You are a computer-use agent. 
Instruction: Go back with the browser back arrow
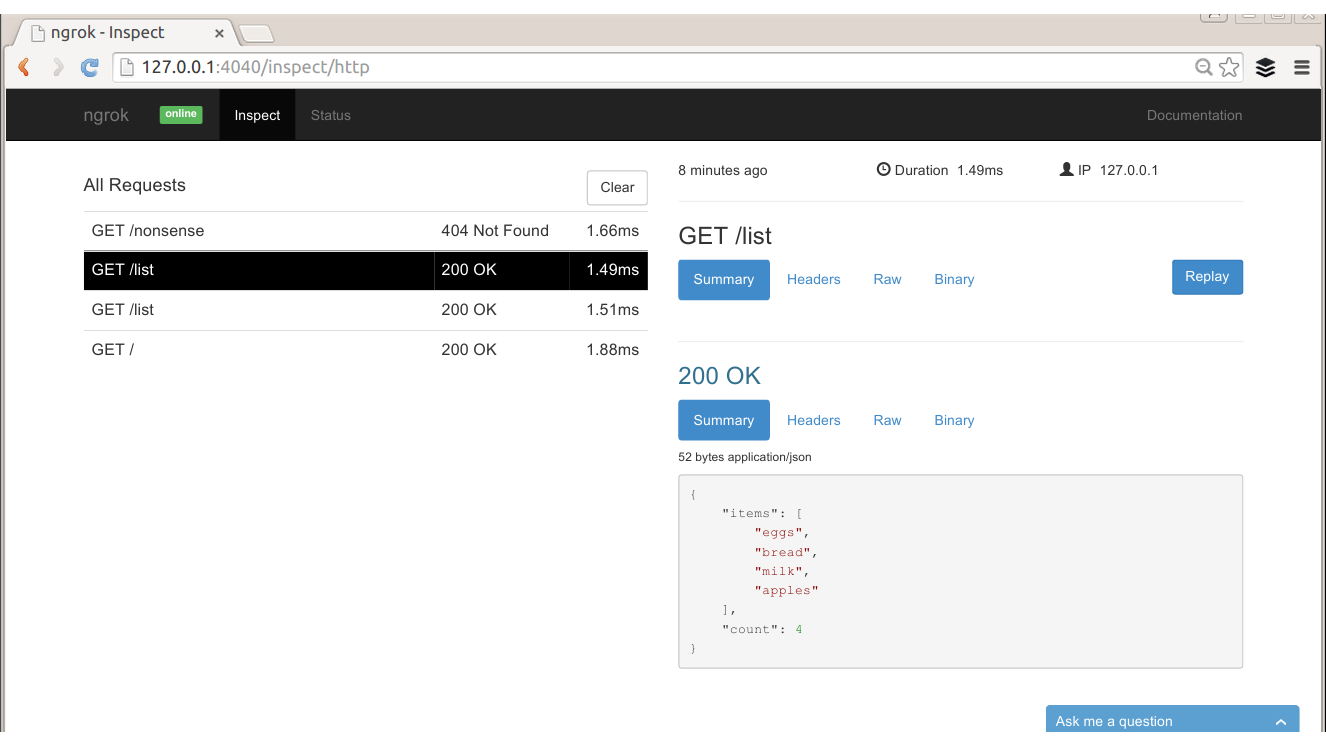tap(24, 68)
